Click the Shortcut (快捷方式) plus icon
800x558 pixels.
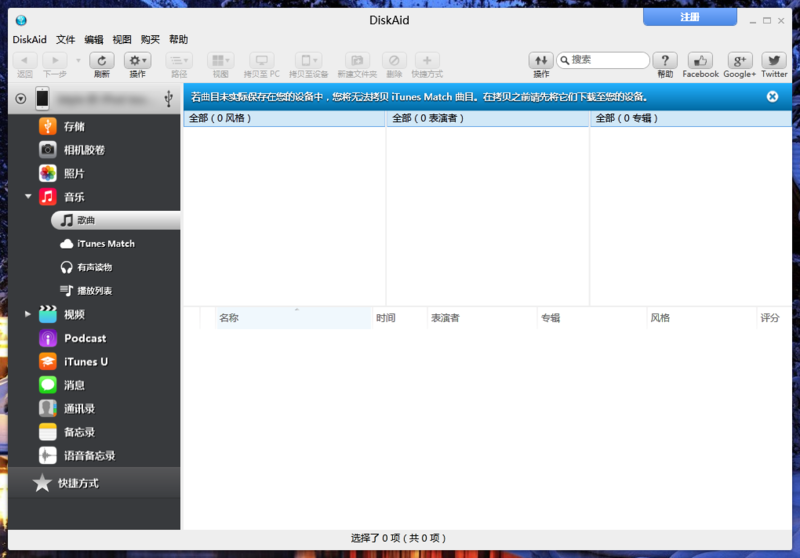427,60
